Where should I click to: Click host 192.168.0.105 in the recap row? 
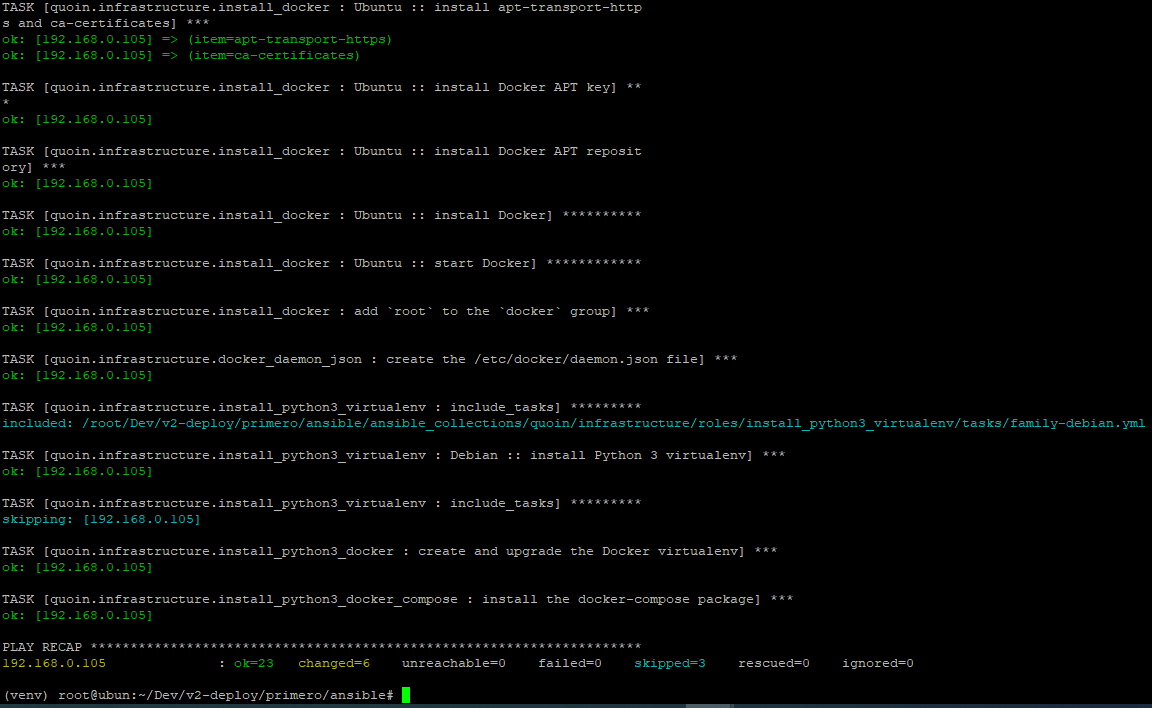(x=54, y=663)
